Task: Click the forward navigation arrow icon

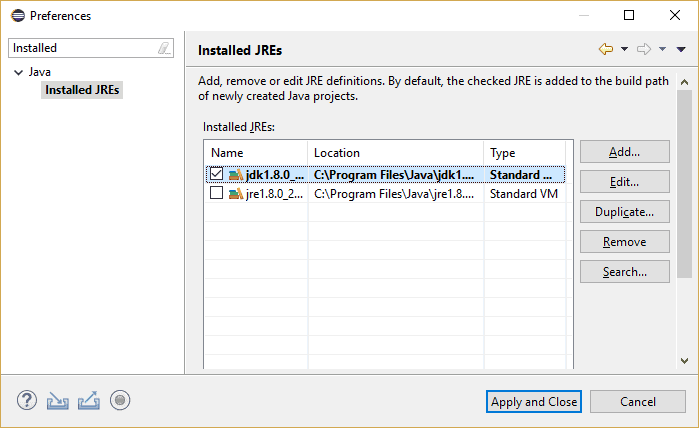Action: click(x=643, y=49)
